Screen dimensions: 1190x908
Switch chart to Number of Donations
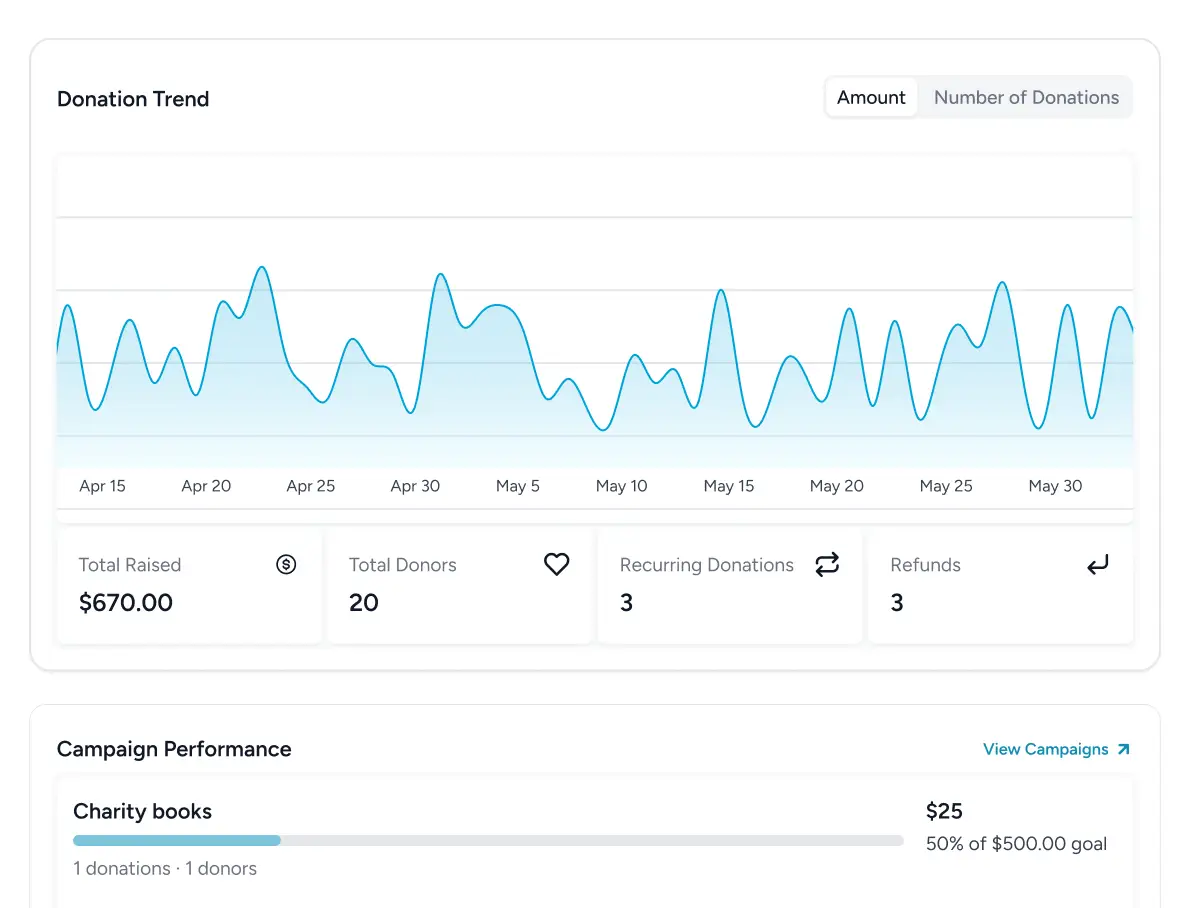click(x=1026, y=97)
